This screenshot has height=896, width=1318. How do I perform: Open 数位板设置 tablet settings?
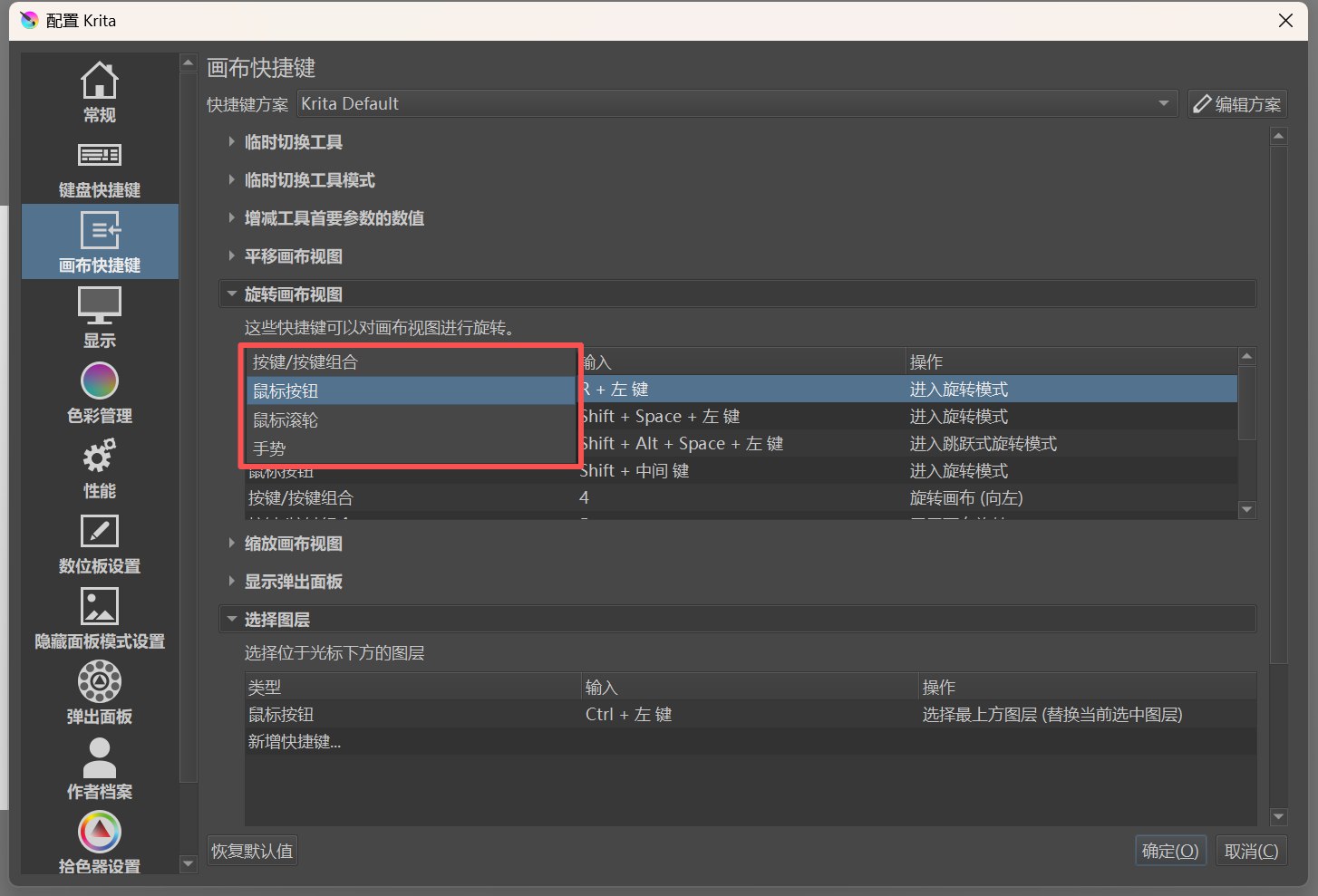coord(100,544)
